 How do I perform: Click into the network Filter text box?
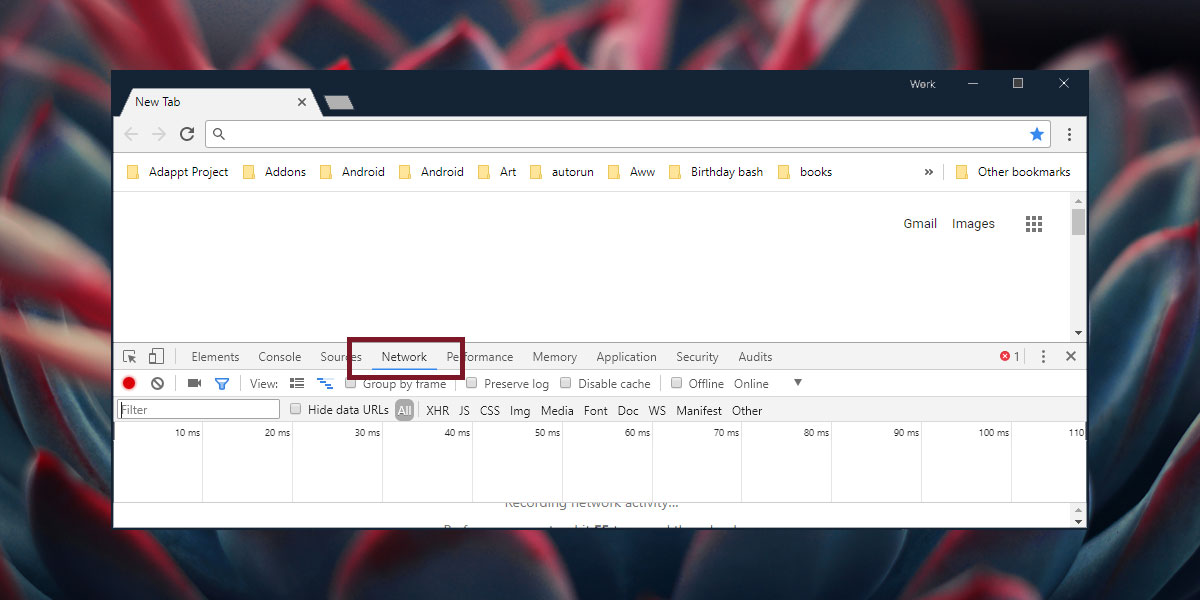[x=199, y=410]
